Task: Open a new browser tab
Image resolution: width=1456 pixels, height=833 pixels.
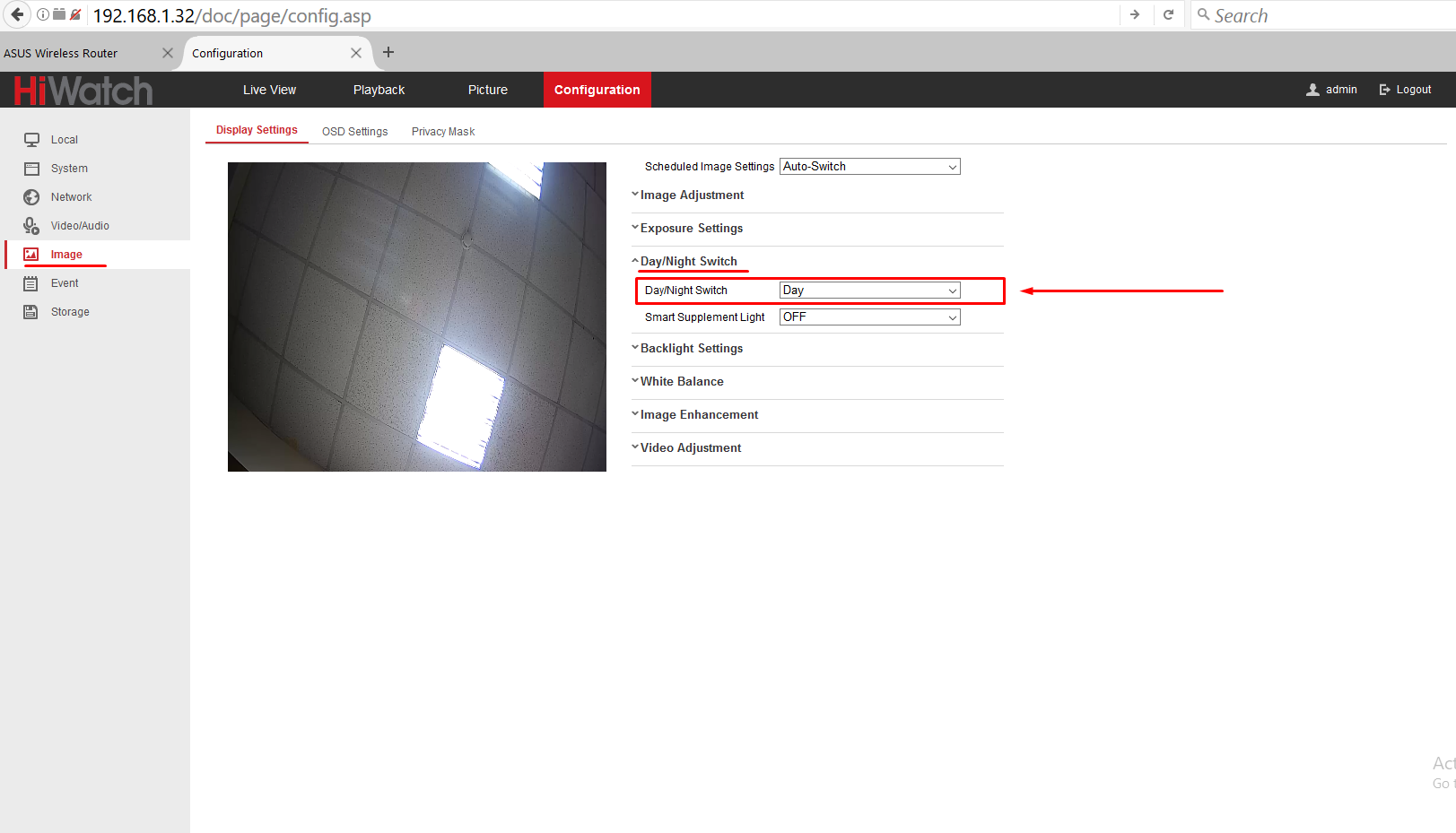Action: pyautogui.click(x=388, y=53)
